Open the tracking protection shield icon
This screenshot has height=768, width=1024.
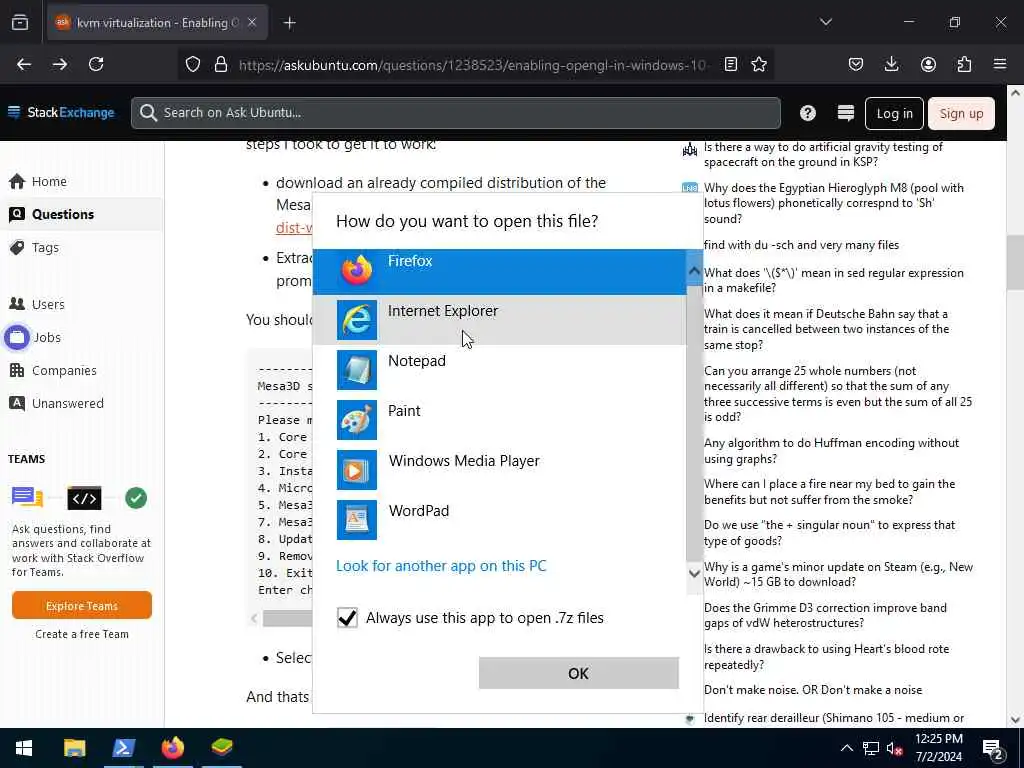tap(193, 64)
